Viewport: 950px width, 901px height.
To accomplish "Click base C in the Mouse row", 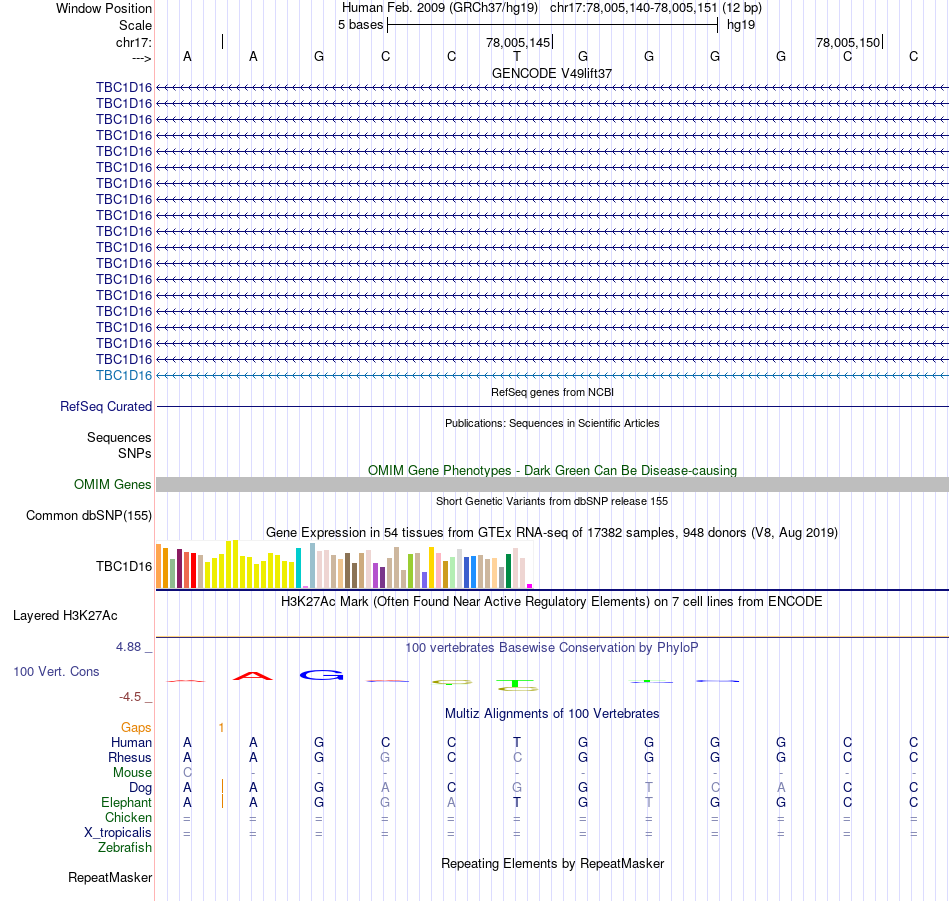I will (x=187, y=773).
